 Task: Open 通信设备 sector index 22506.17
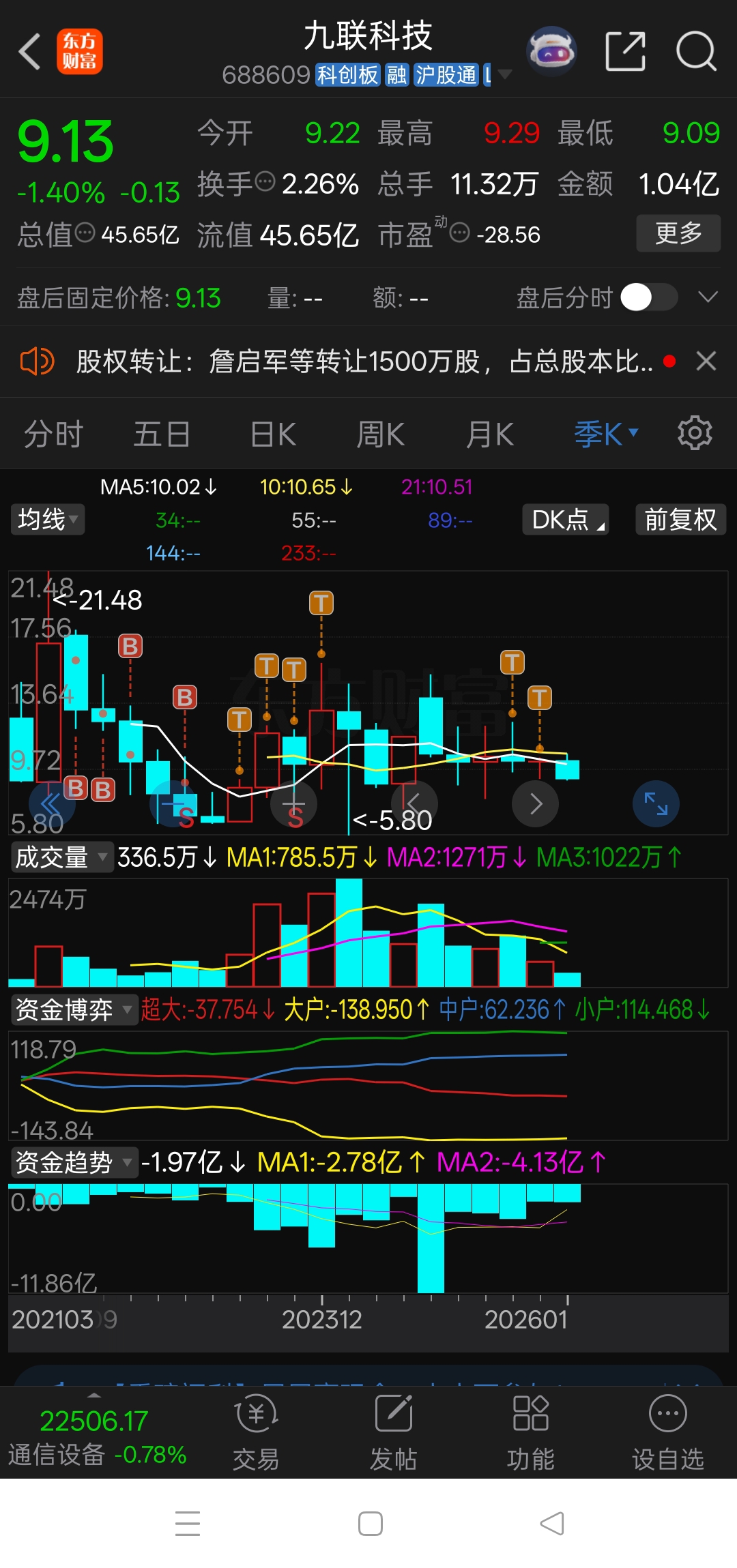pyautogui.click(x=96, y=1437)
